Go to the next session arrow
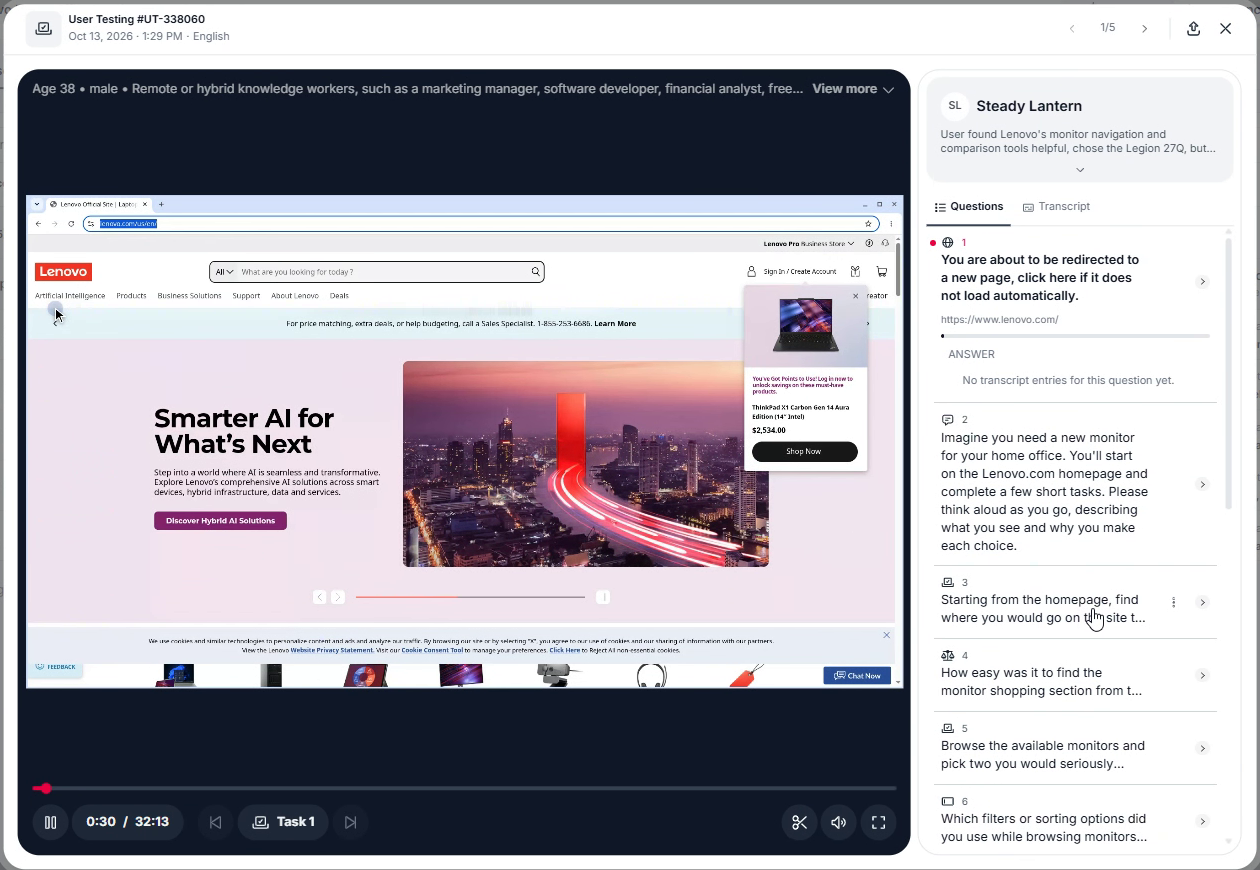 coord(1144,28)
